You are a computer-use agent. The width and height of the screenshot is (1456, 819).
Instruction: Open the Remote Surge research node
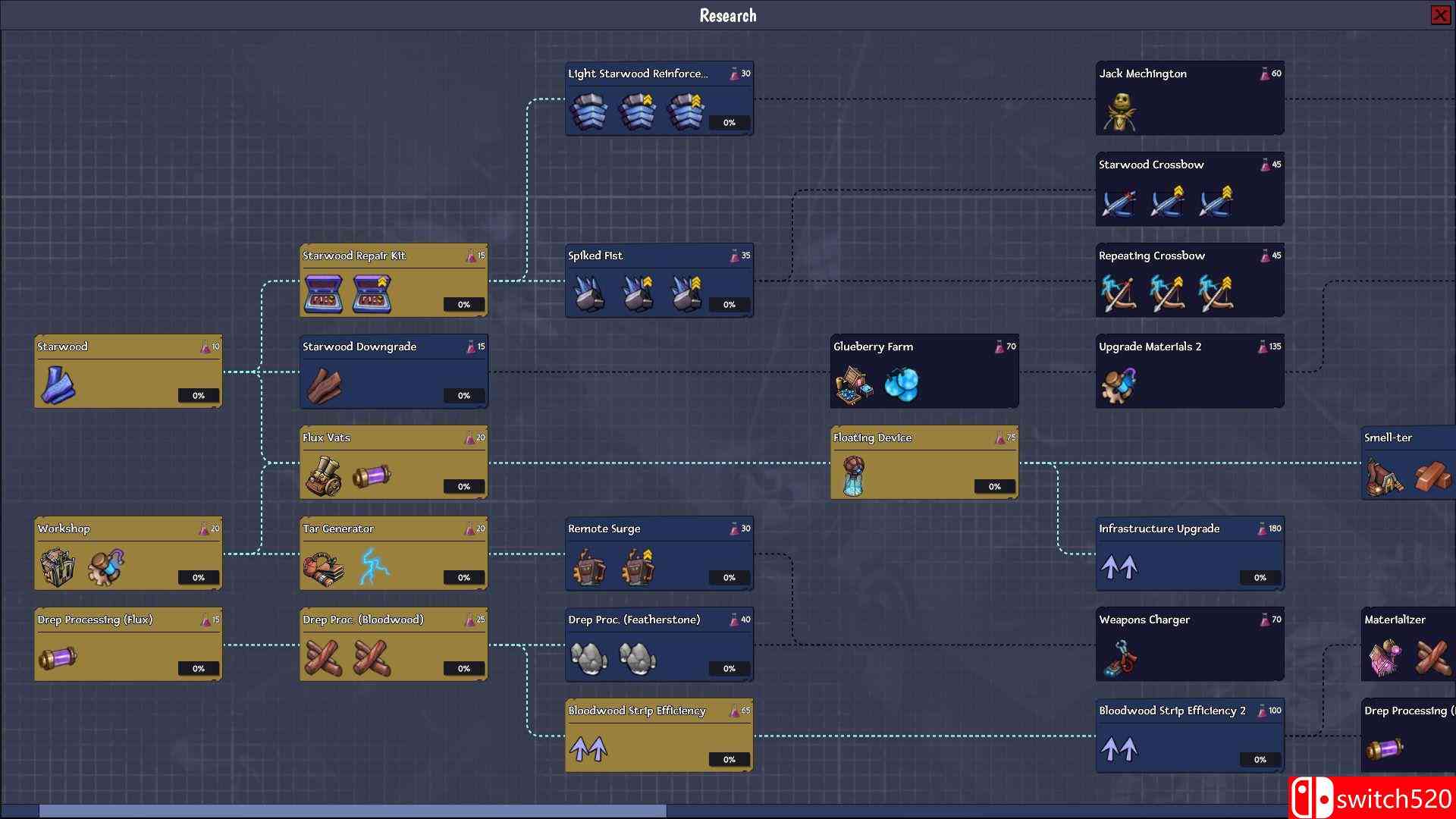coord(658,554)
